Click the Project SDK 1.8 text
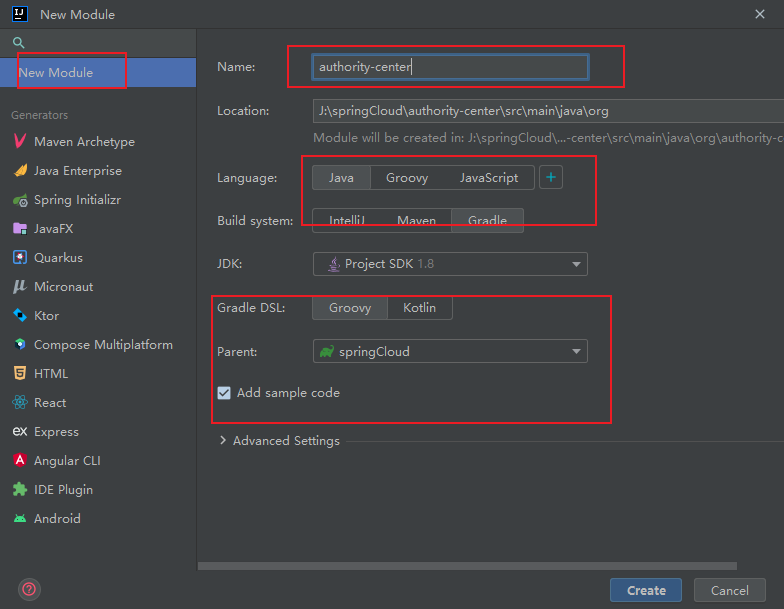Viewport: 784px width, 609px height. (x=389, y=264)
